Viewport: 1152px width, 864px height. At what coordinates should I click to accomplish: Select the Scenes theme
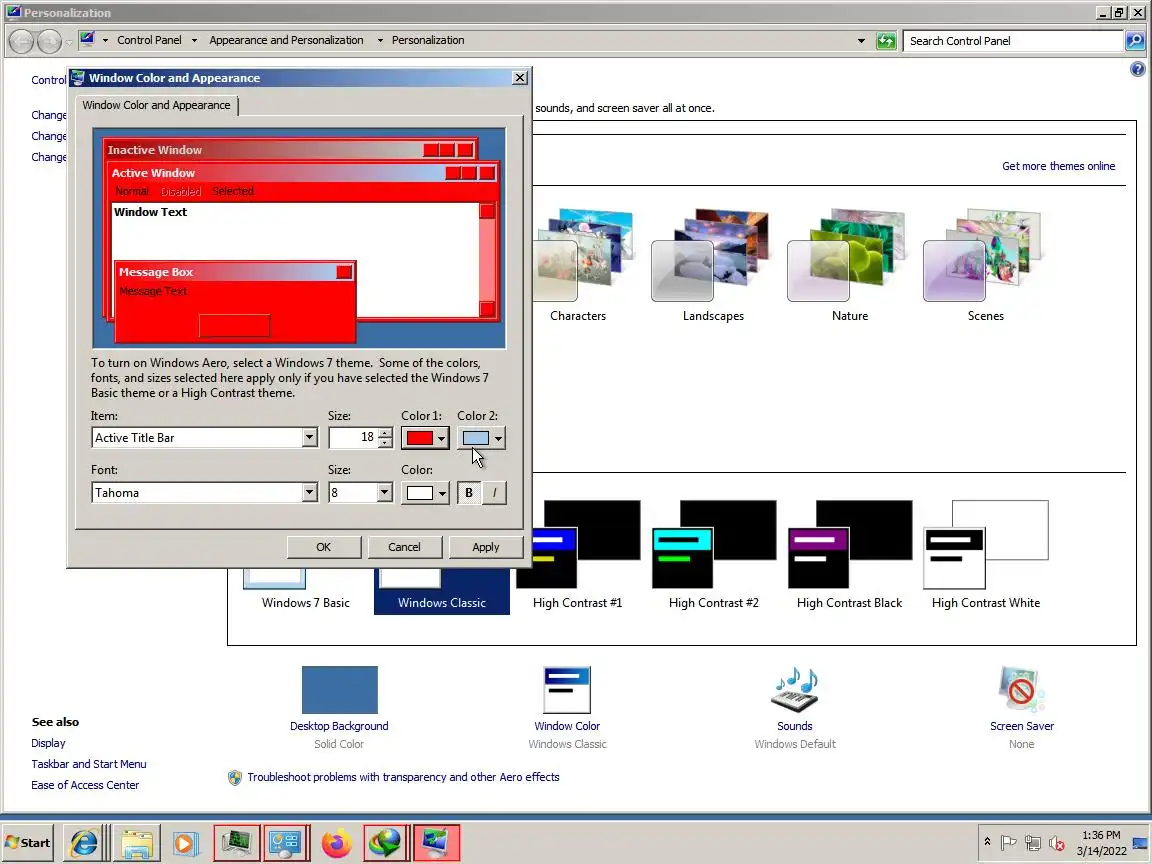[x=985, y=265]
